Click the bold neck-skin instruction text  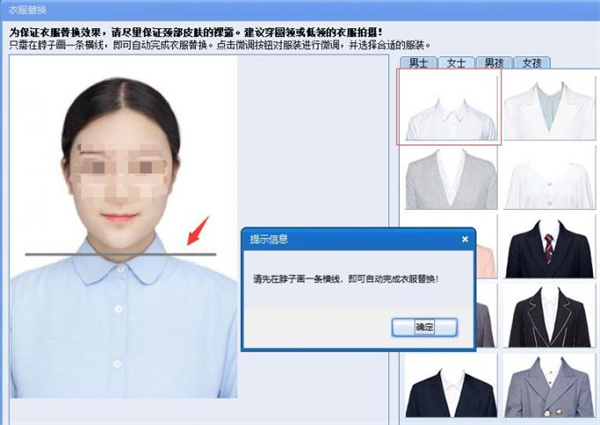[x=196, y=32]
